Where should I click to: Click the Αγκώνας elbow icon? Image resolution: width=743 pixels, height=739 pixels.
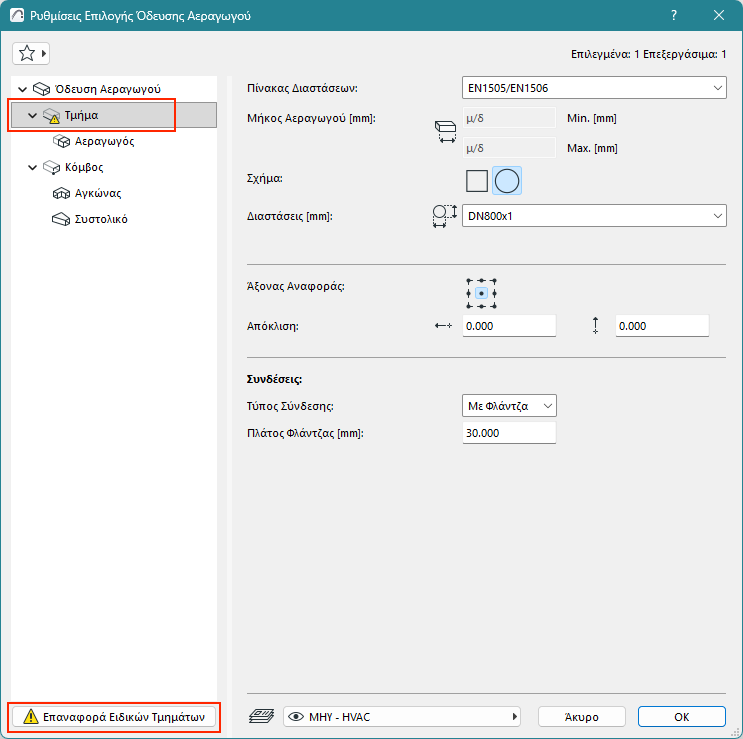(x=61, y=193)
